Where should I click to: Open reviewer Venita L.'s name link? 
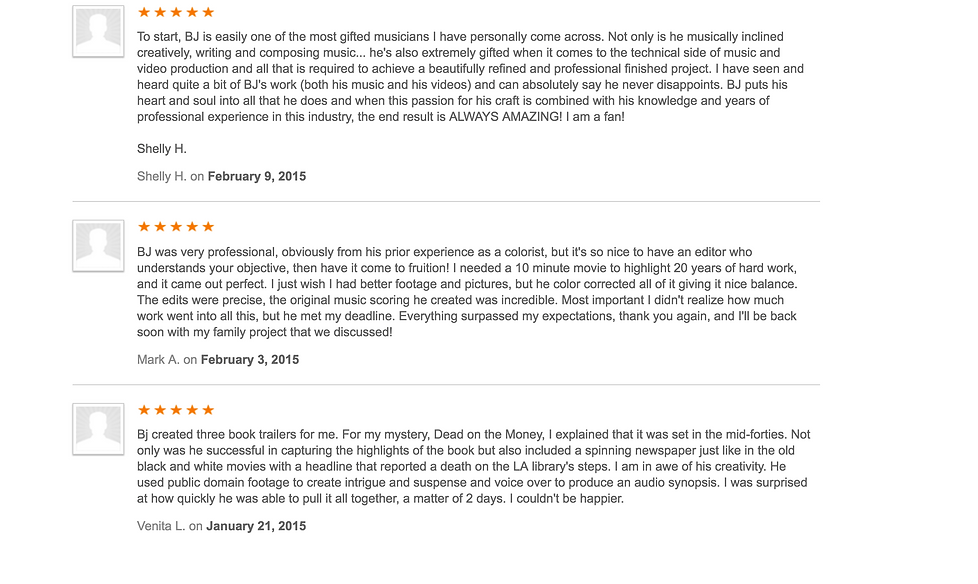[161, 526]
